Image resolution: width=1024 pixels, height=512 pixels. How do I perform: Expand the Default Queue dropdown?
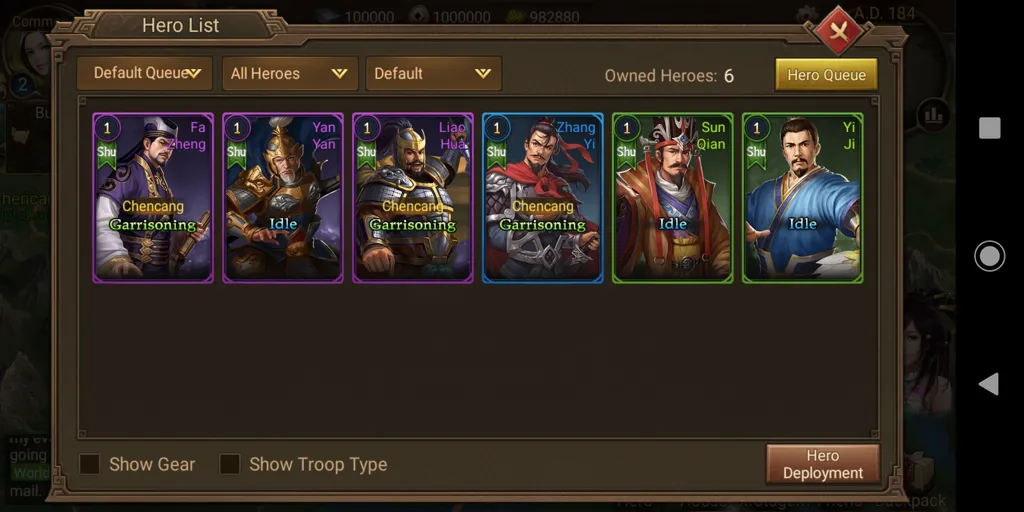click(x=144, y=73)
